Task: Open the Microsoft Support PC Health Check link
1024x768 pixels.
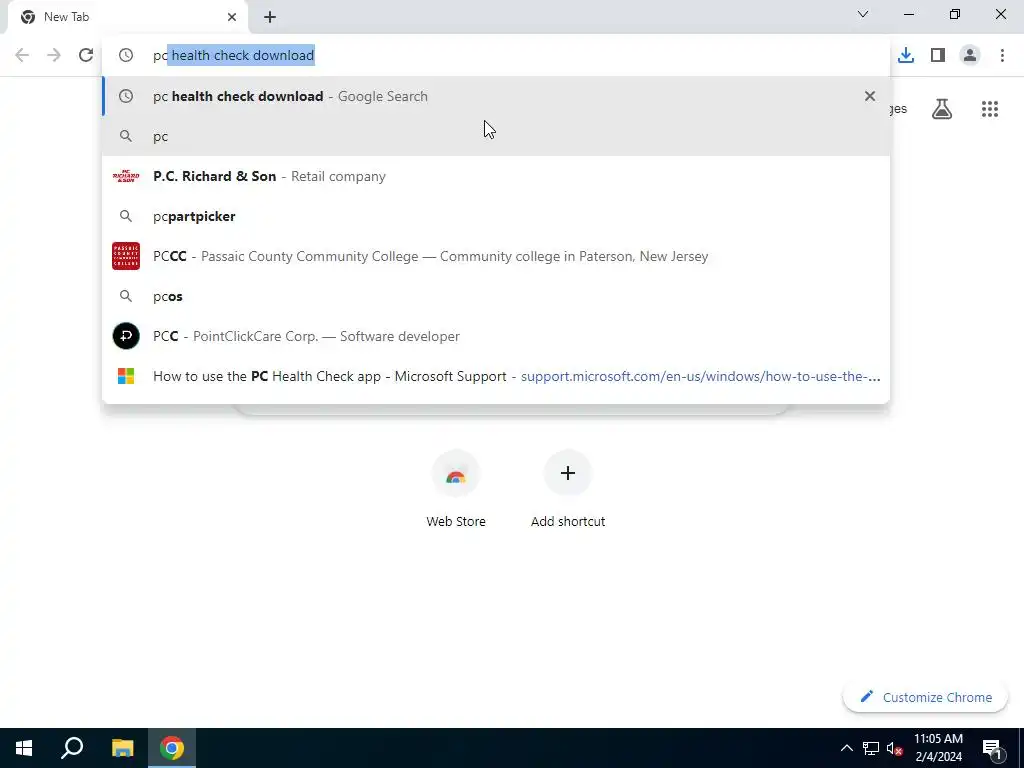Action: click(x=496, y=376)
